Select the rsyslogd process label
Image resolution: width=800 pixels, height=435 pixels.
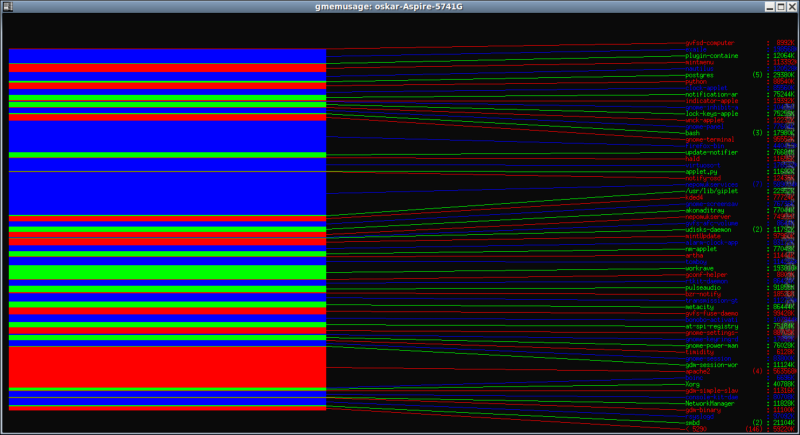coord(699,417)
